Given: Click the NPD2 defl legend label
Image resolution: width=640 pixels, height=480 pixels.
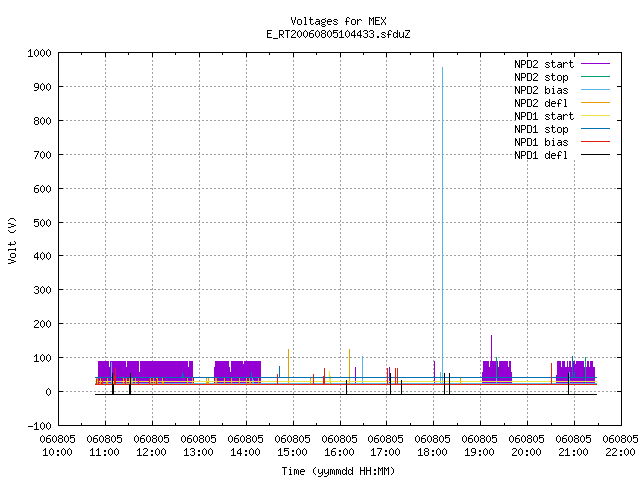Looking at the screenshot, I should [x=541, y=103].
